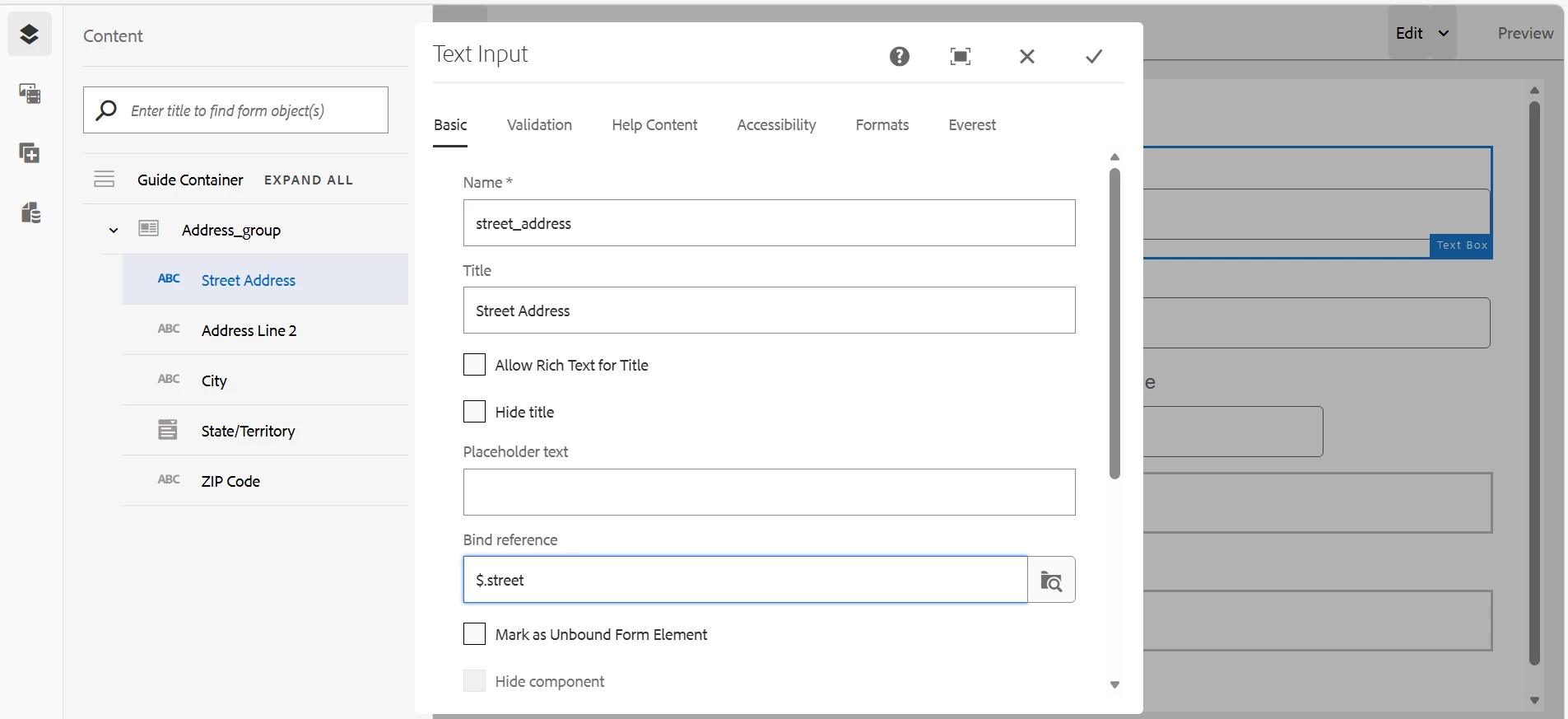This screenshot has height=719, width=1568.
Task: Open the Components add panel icon
Action: coord(30,153)
